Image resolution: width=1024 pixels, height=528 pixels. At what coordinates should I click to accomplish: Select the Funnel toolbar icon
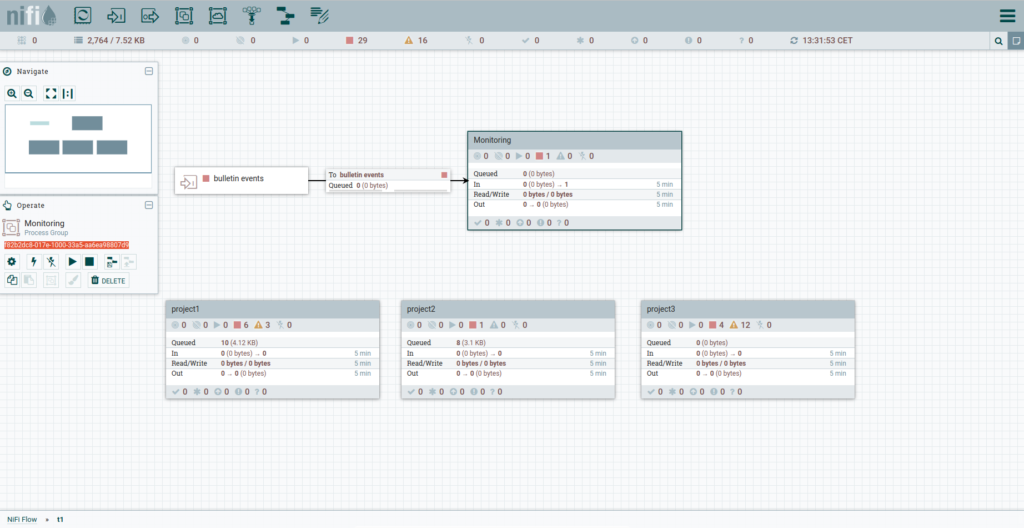[251, 15]
